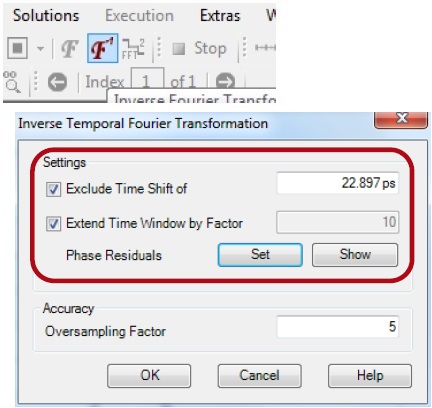Click the zoom magnifier icon
Viewport: 432px width, 408px height.
(12, 82)
